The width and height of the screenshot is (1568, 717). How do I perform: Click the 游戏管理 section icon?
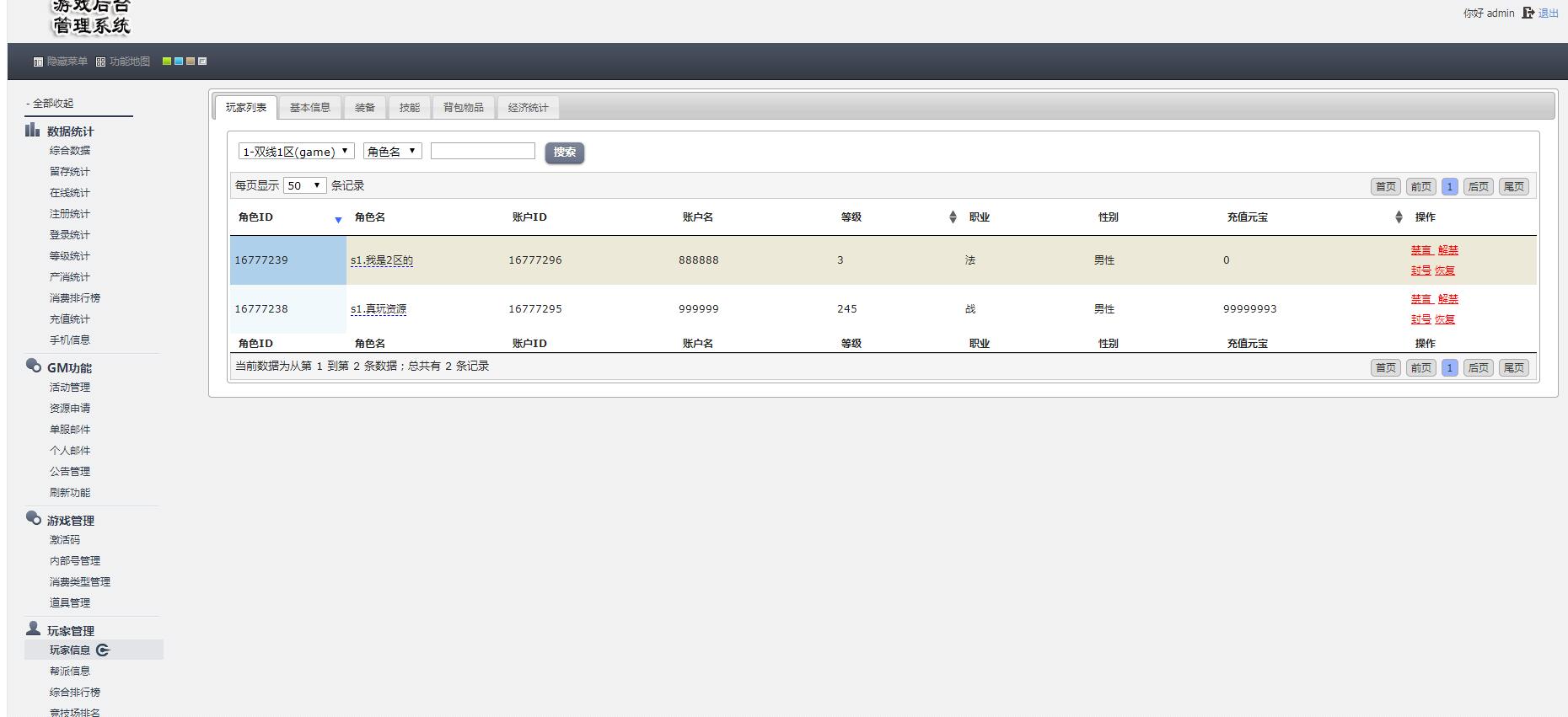[x=33, y=518]
